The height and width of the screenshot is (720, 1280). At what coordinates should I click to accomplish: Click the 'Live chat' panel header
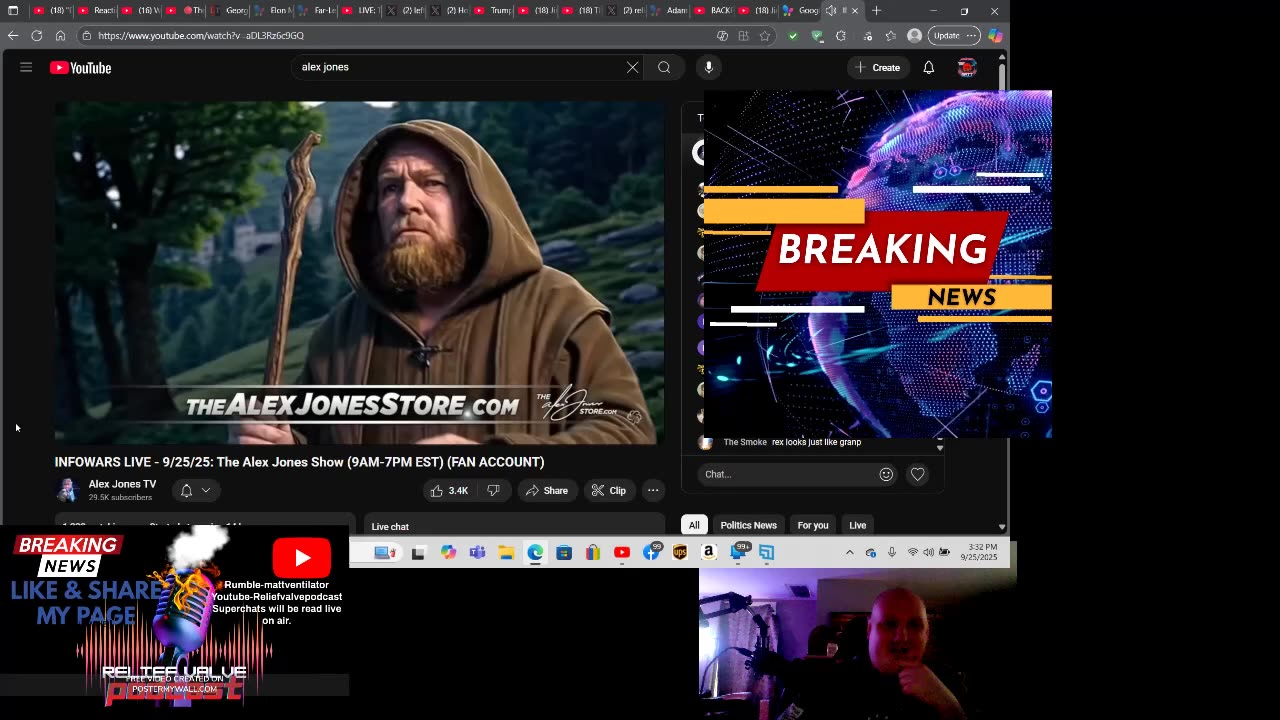tap(390, 527)
